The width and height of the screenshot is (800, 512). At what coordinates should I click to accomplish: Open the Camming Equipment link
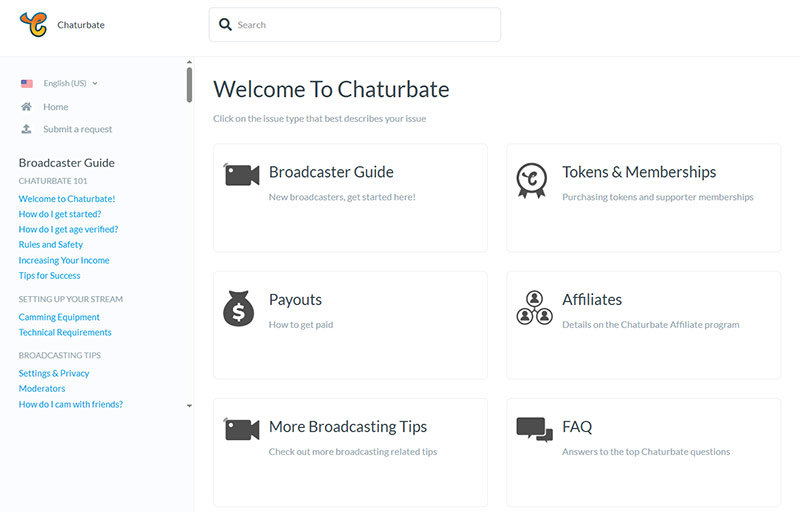[x=59, y=317]
